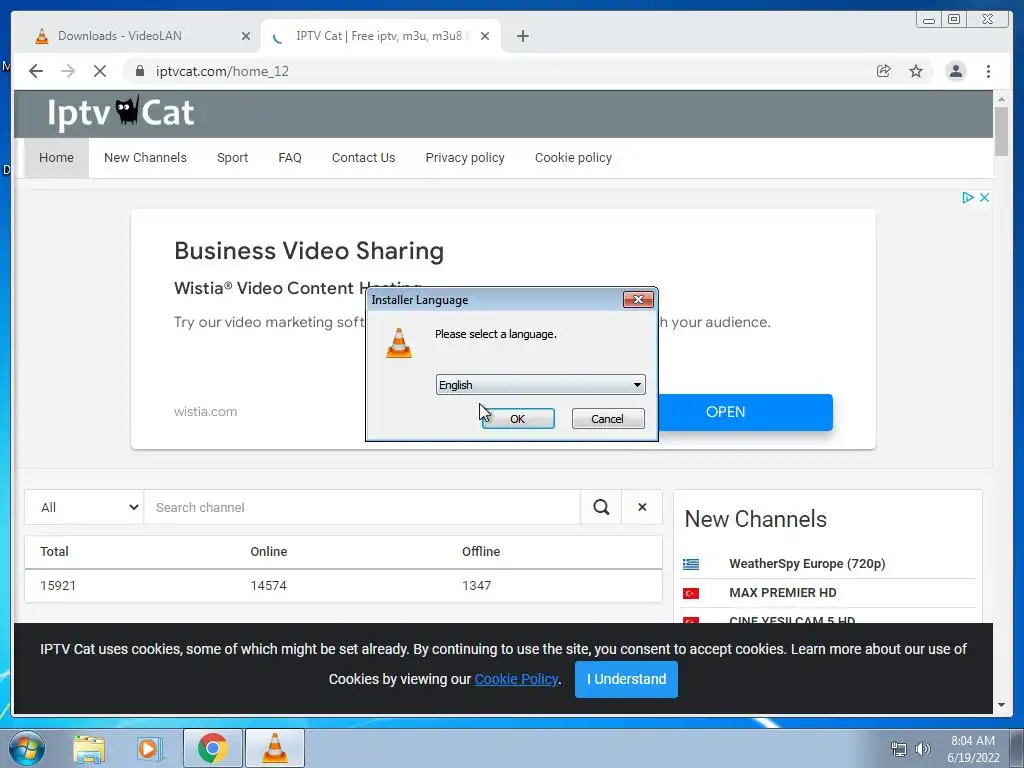Stop the page loading with the X

pos(100,71)
